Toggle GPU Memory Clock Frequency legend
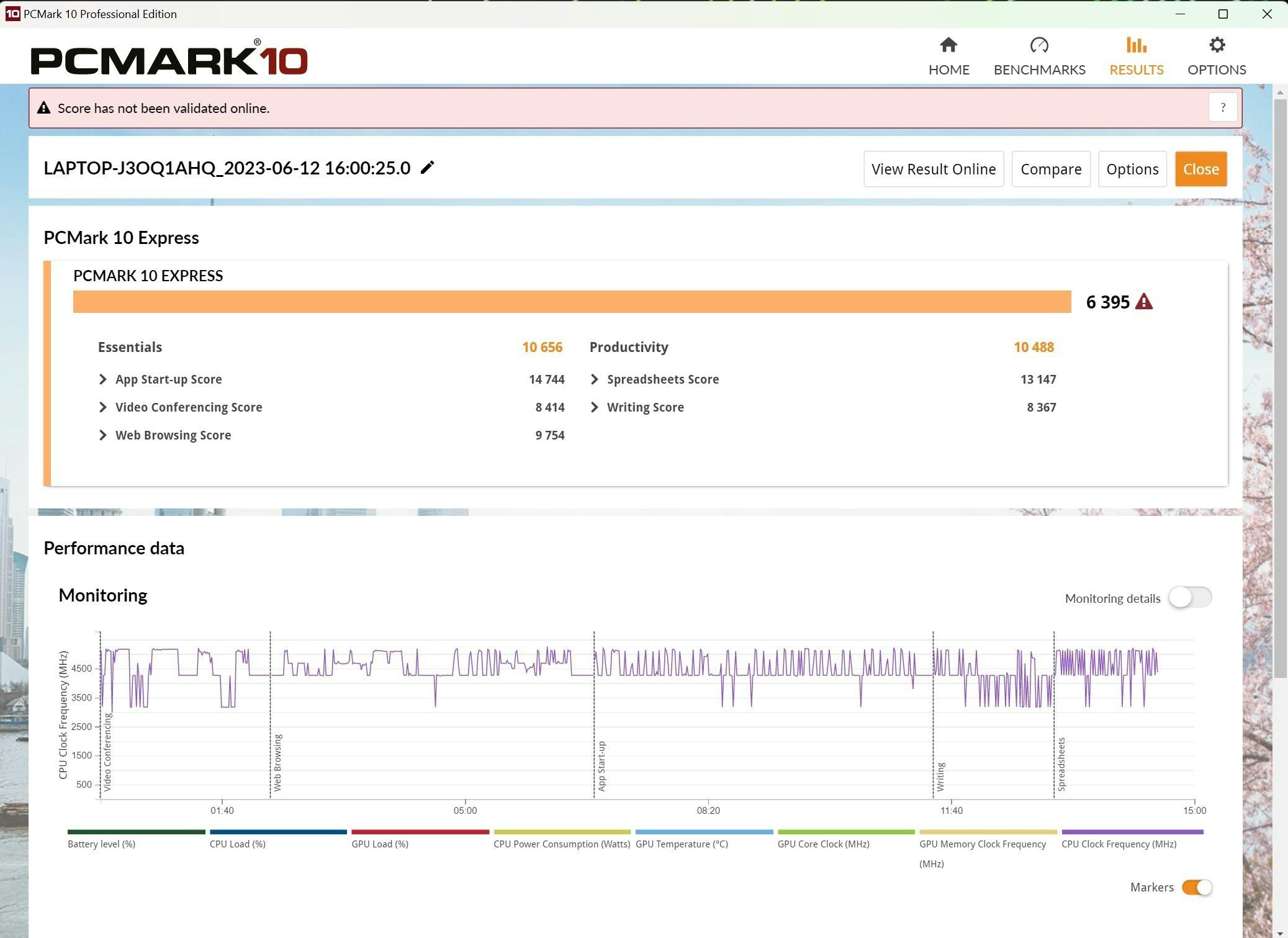 pos(988,848)
